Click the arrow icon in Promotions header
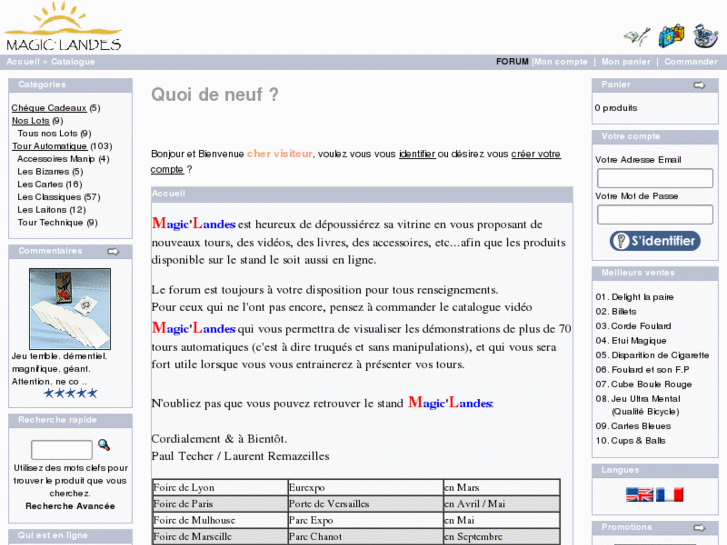 699,528
